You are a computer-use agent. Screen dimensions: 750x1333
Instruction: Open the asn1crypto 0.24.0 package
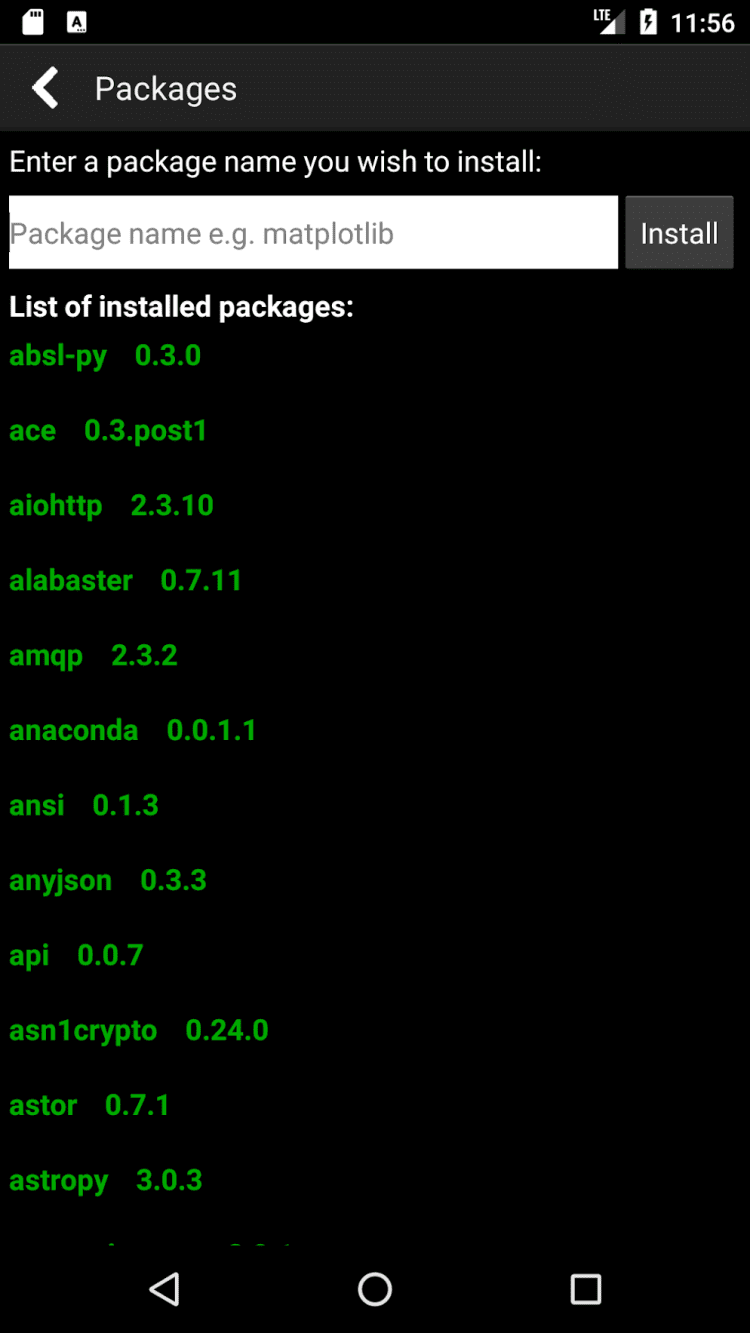[x=139, y=1030]
